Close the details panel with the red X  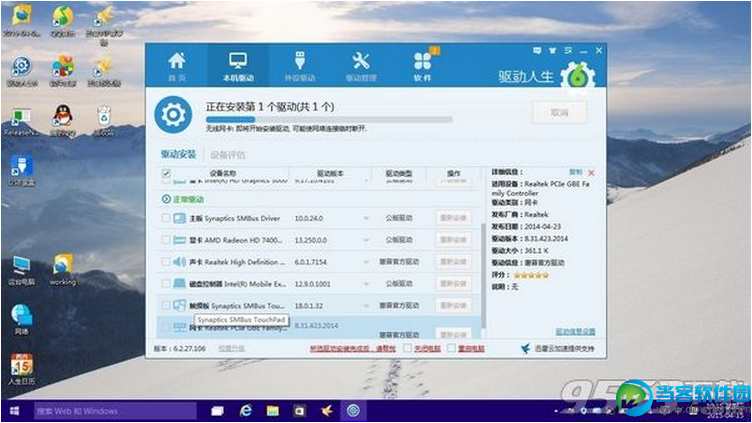(591, 173)
